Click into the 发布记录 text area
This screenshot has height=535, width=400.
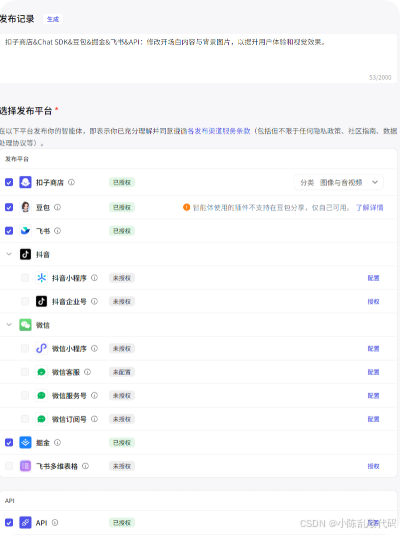199,58
